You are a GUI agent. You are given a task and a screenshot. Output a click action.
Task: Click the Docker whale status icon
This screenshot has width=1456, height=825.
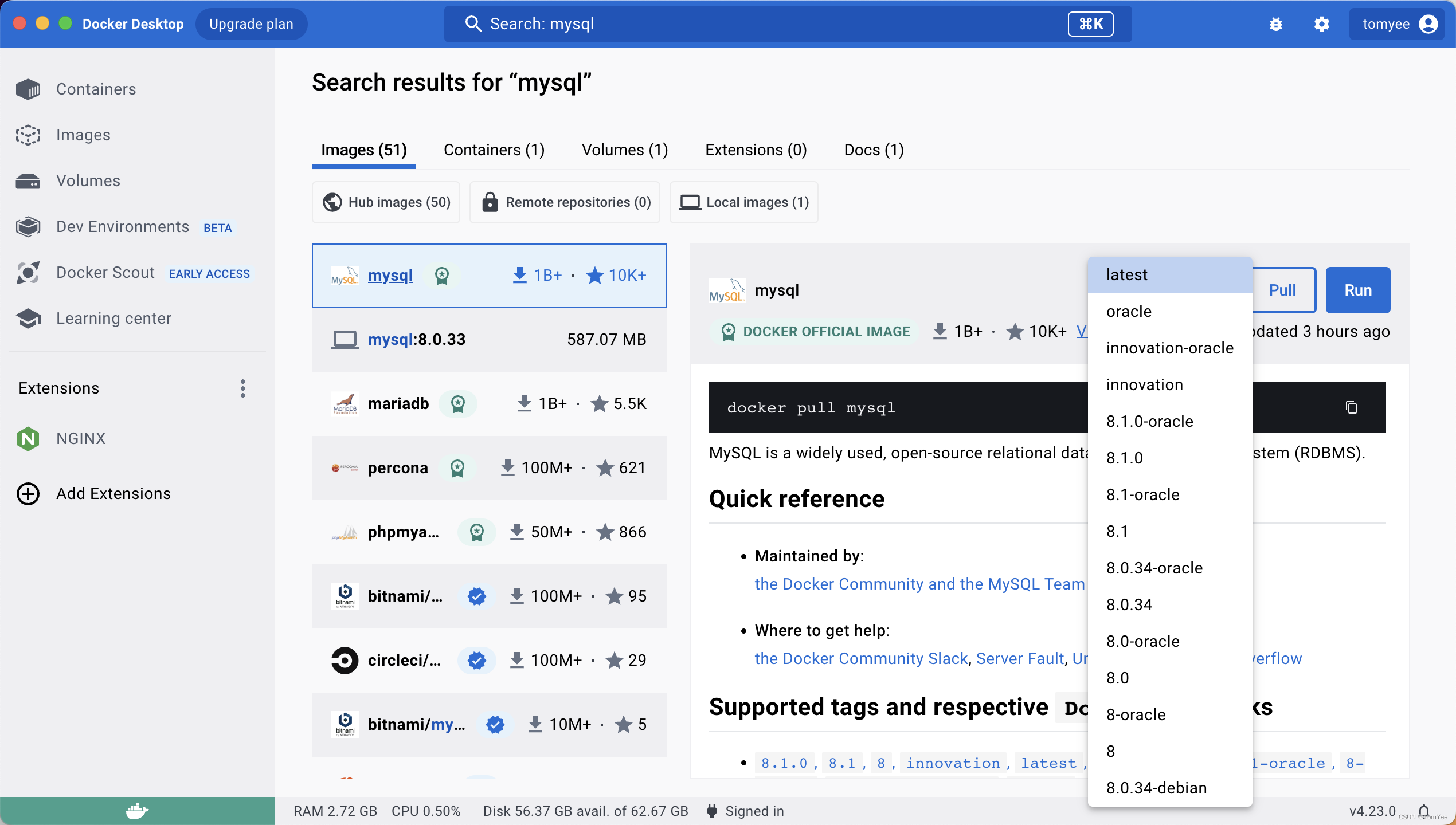tap(138, 811)
